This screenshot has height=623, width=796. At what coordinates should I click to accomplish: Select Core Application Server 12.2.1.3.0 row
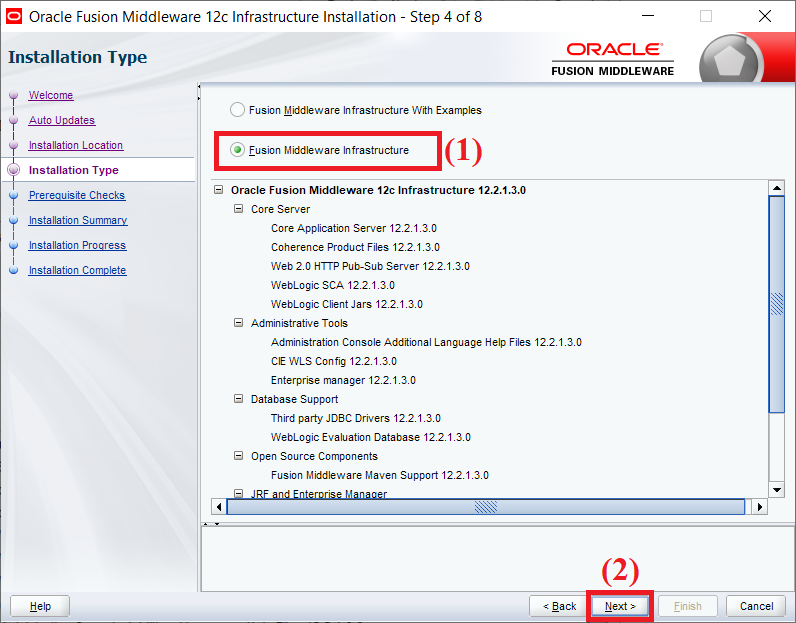coord(353,228)
